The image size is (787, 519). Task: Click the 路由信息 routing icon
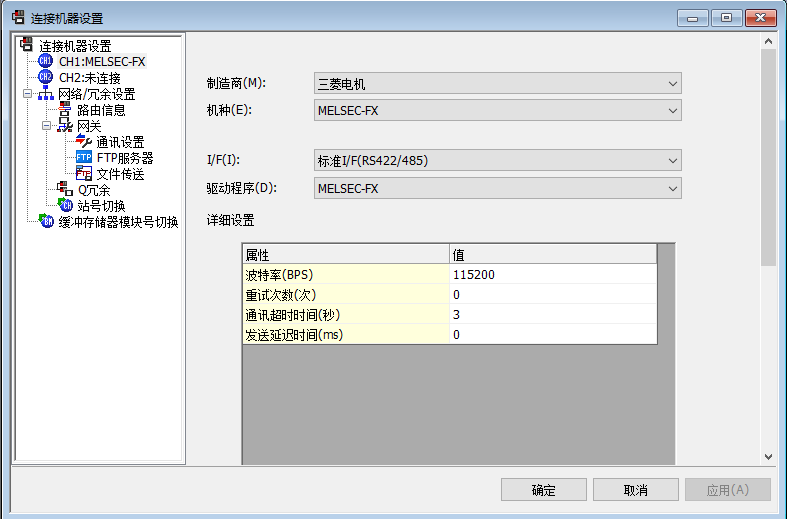click(65, 110)
